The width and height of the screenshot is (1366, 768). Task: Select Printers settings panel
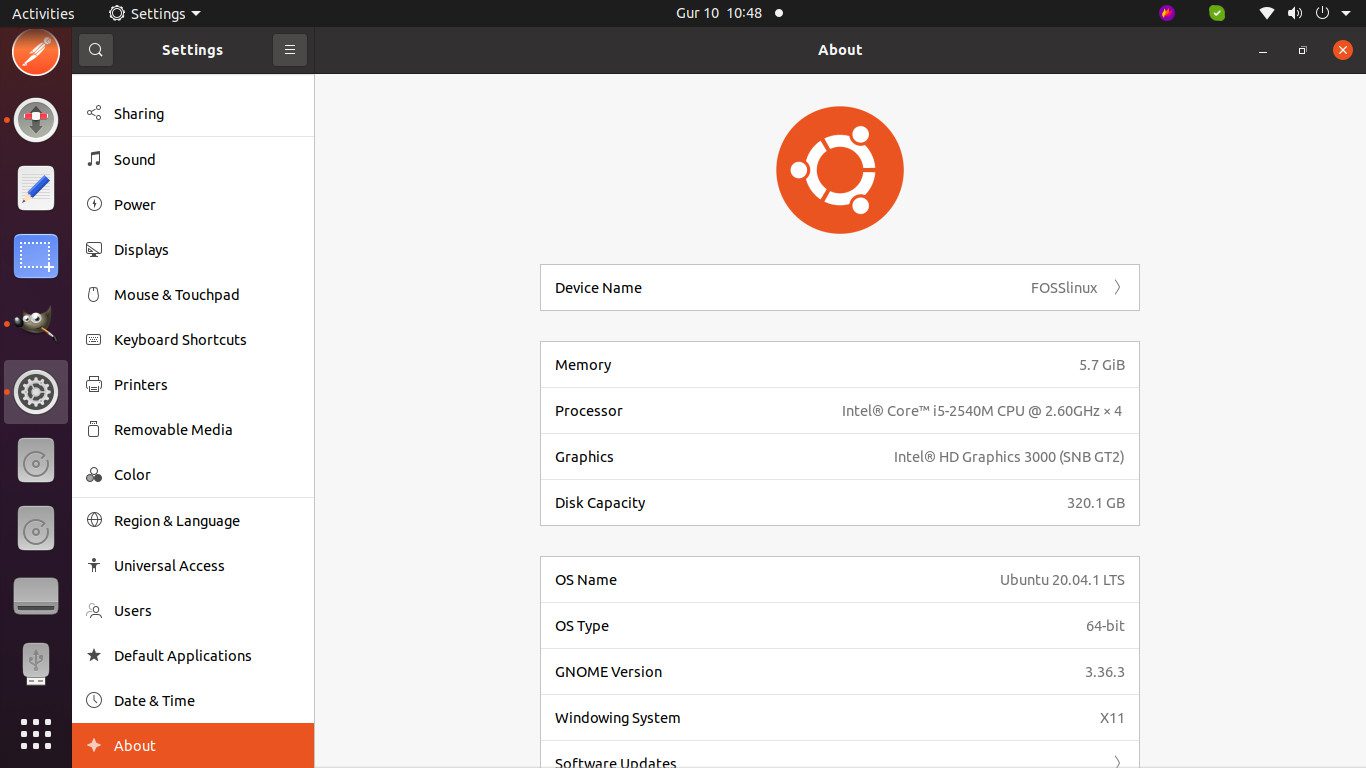(x=193, y=384)
